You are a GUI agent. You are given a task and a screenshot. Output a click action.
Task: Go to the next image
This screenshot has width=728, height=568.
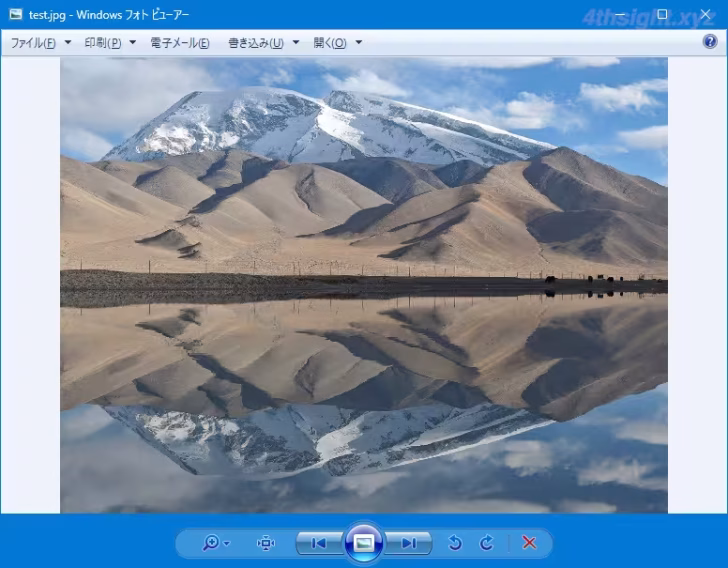[x=409, y=543]
